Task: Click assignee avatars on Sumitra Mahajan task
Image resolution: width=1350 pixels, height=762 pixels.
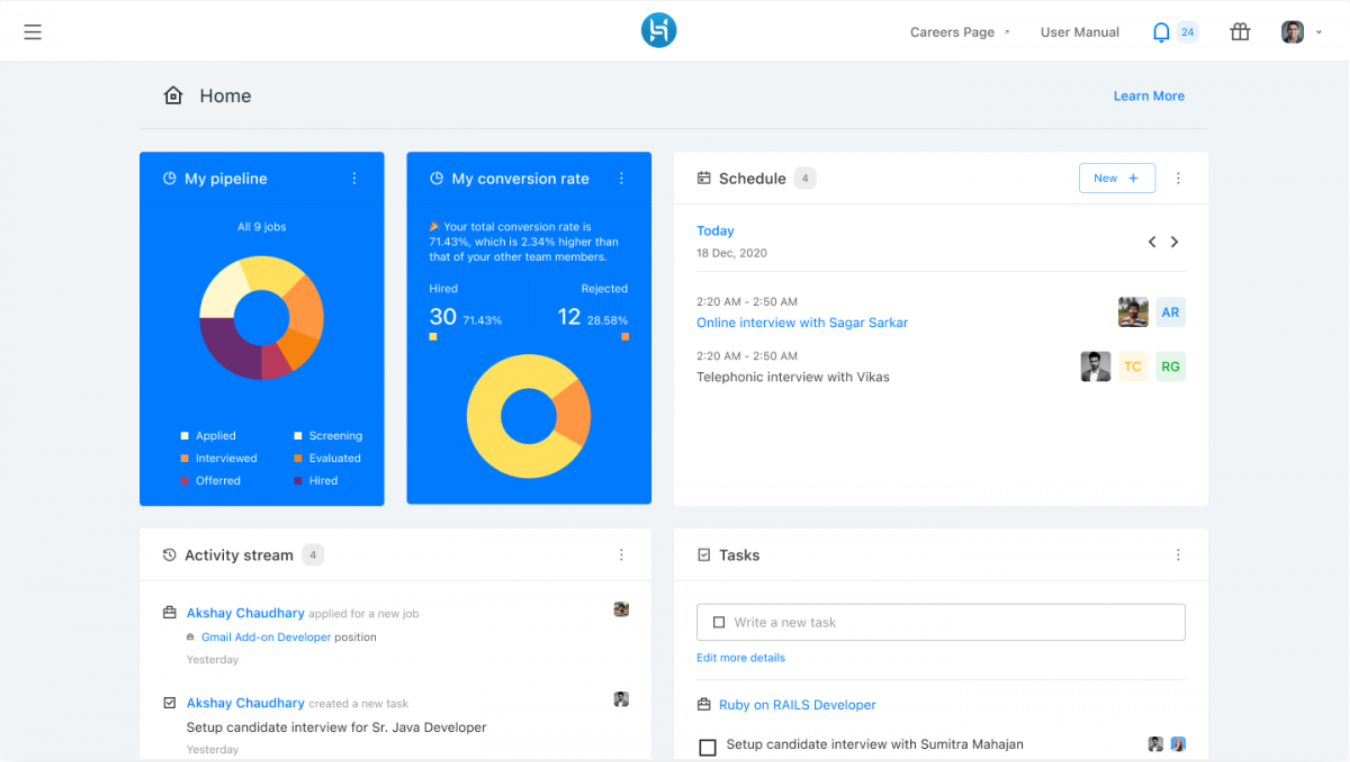Action: click(1167, 744)
